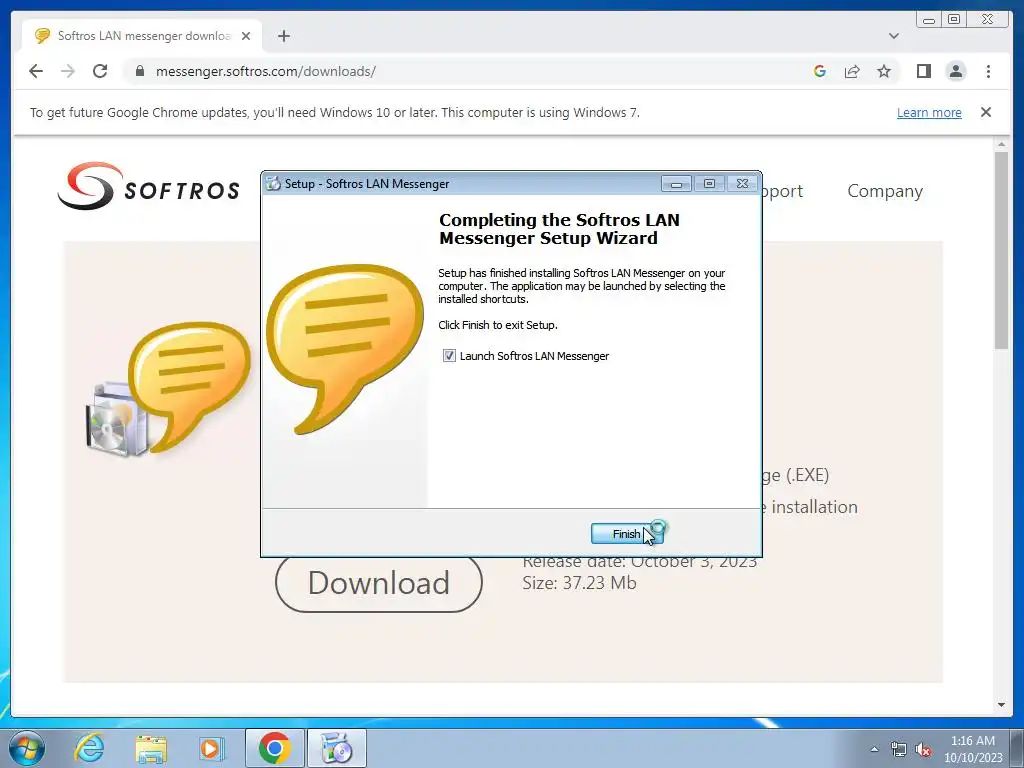View site info via padlock icon
The width and height of the screenshot is (1024, 768).
[x=139, y=71]
